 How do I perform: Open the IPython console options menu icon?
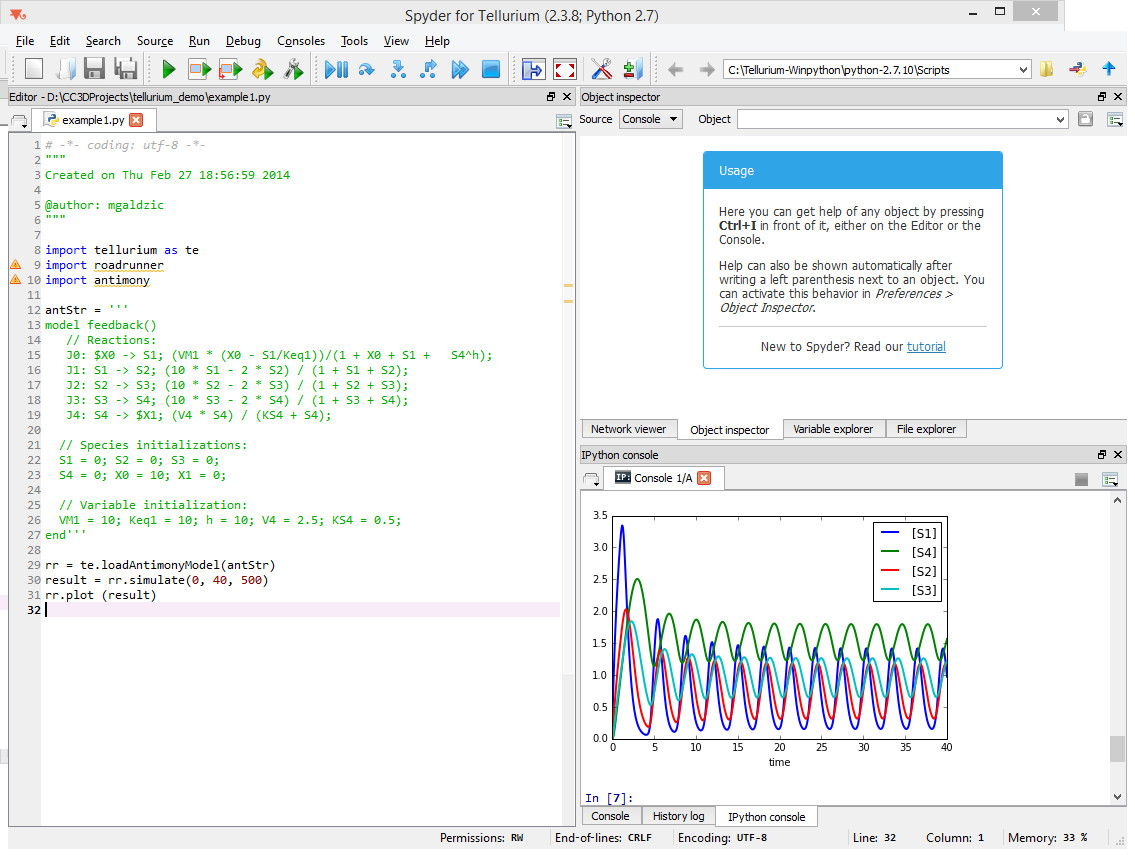click(1110, 479)
